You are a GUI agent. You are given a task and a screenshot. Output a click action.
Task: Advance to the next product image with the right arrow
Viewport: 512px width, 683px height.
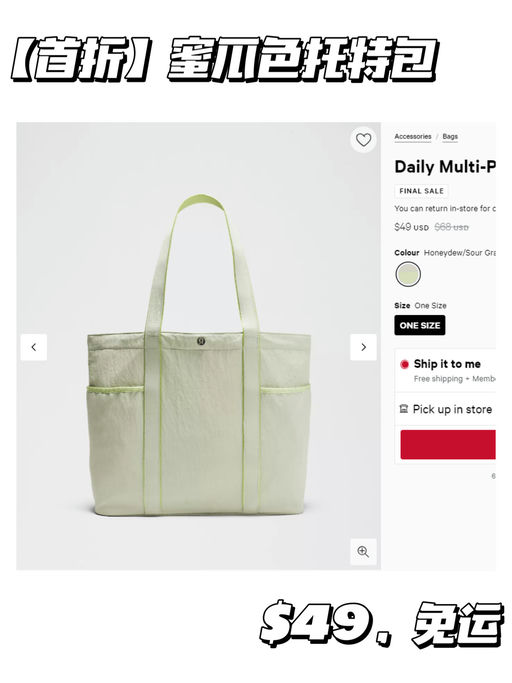[363, 347]
